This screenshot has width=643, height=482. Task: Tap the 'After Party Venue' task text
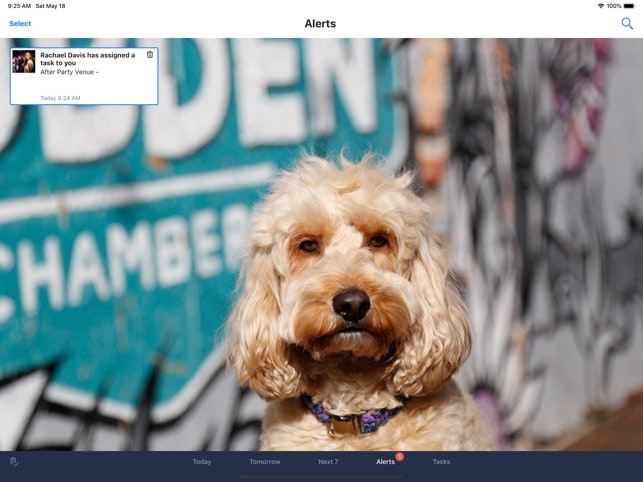click(69, 72)
